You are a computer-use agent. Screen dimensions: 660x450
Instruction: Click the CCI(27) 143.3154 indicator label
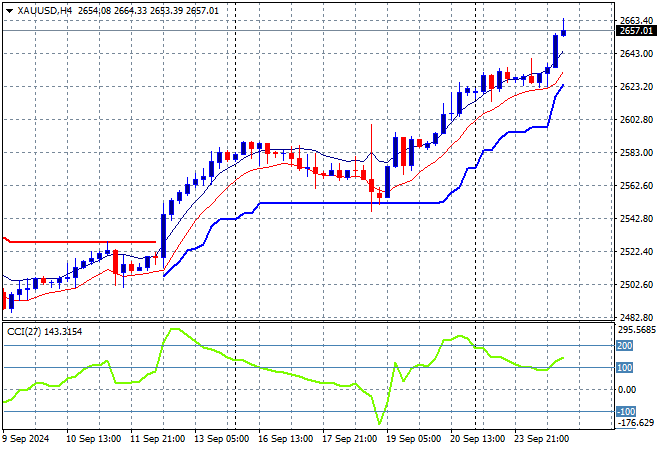[x=44, y=332]
